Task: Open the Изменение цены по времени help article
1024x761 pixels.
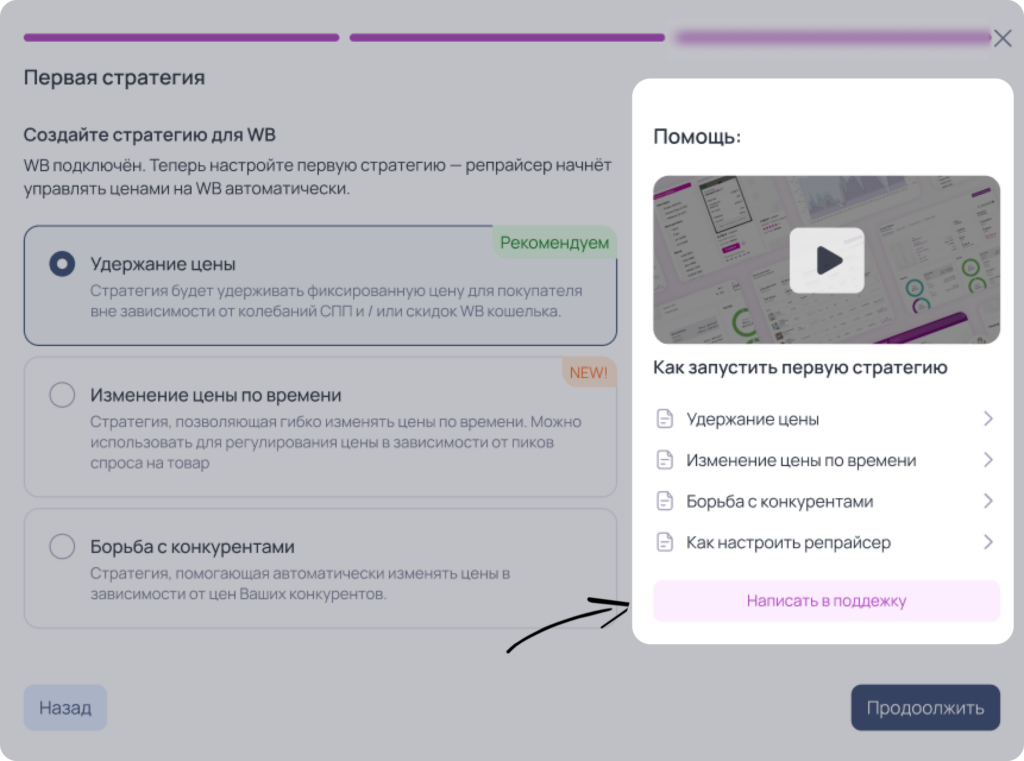Action: click(x=826, y=460)
